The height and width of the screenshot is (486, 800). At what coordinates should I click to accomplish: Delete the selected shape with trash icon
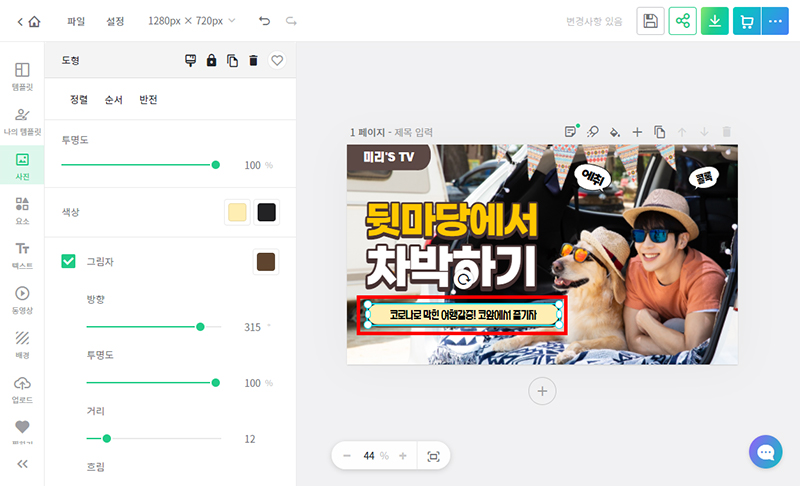pos(253,61)
